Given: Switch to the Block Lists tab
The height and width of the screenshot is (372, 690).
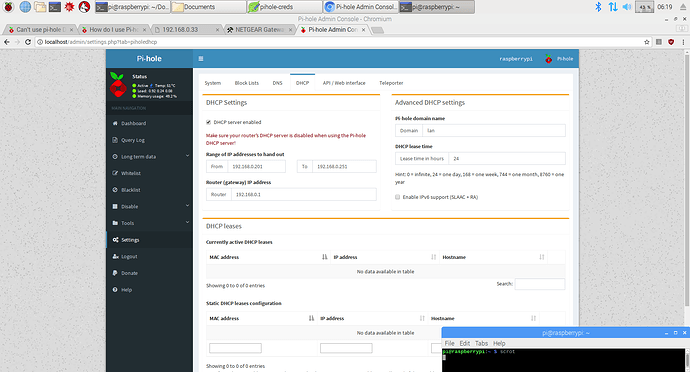Looking at the screenshot, I should point(247,83).
